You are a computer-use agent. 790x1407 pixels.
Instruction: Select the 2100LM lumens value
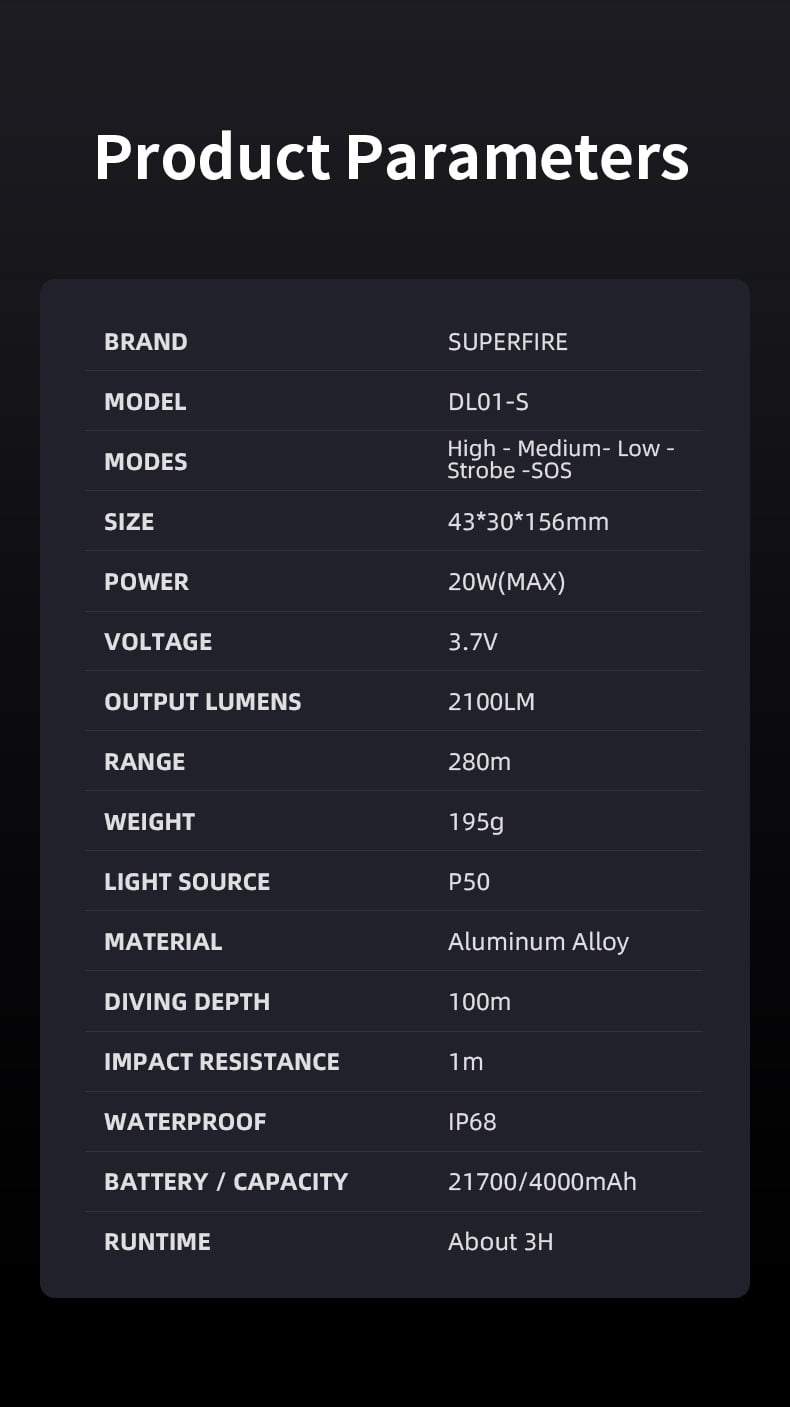pos(491,702)
